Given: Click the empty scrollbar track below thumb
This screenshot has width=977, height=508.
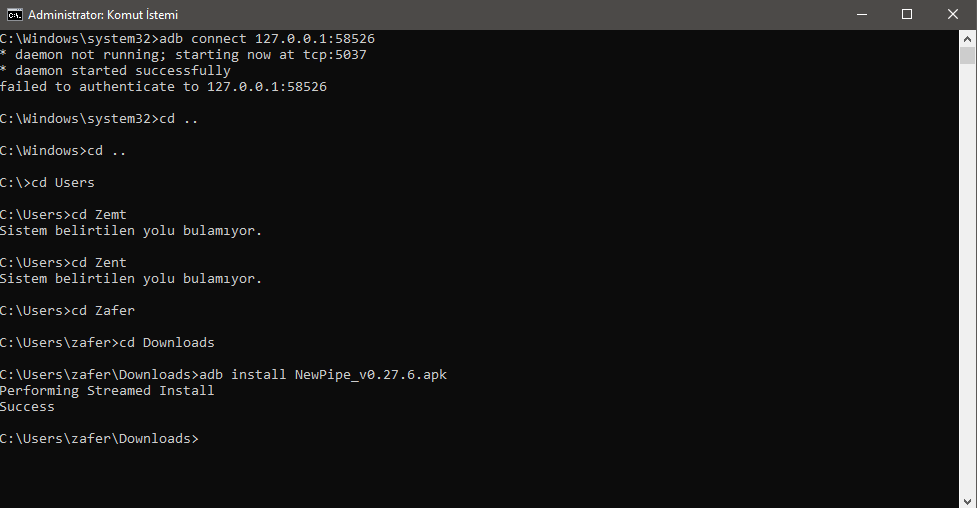Looking at the screenshot, I should tap(968, 278).
